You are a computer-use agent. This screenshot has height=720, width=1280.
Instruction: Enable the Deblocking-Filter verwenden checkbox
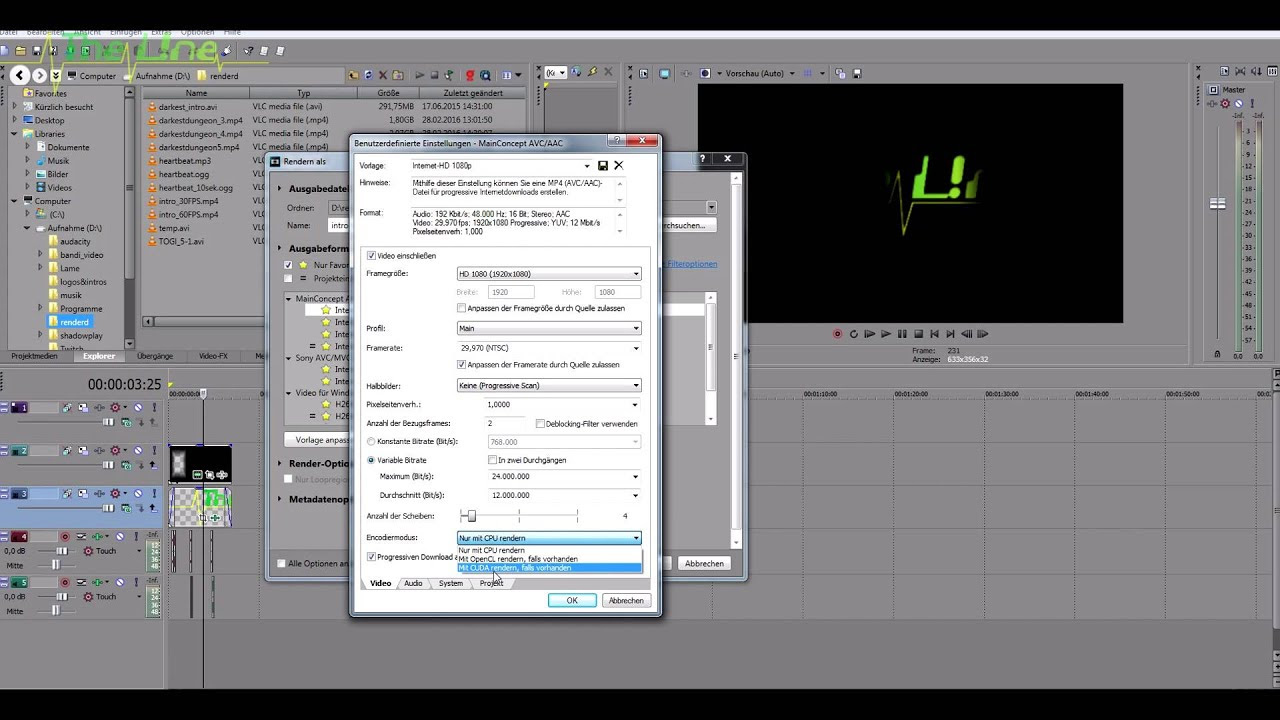(540, 424)
